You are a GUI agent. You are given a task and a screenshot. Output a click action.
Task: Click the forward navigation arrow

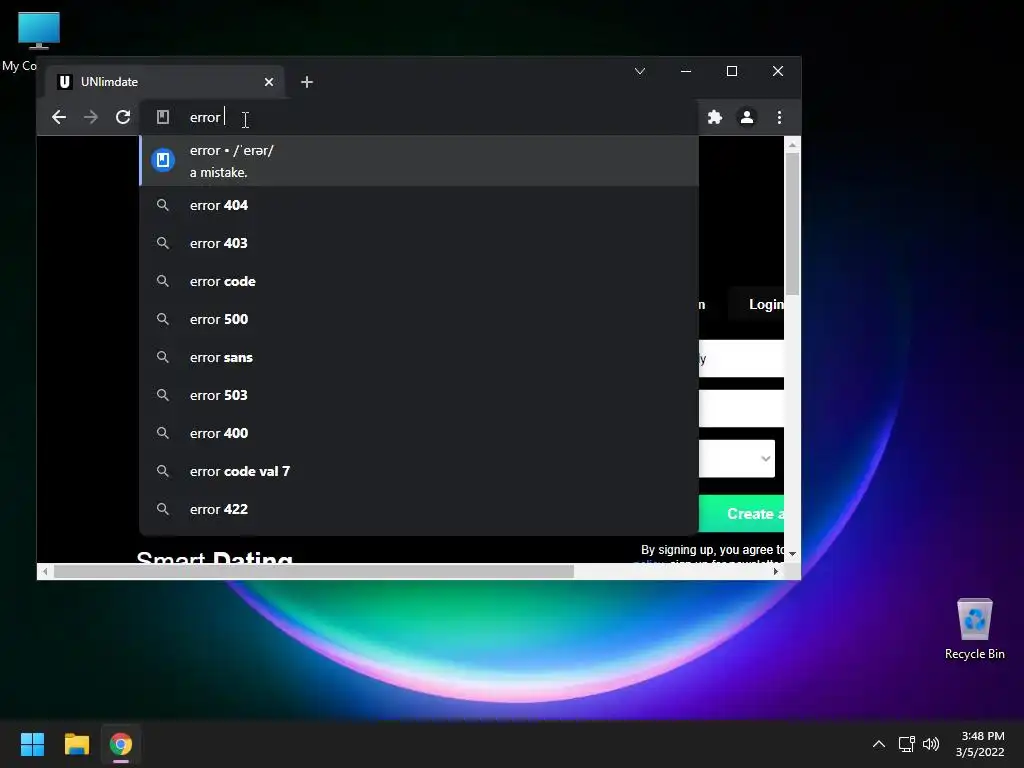click(x=91, y=118)
